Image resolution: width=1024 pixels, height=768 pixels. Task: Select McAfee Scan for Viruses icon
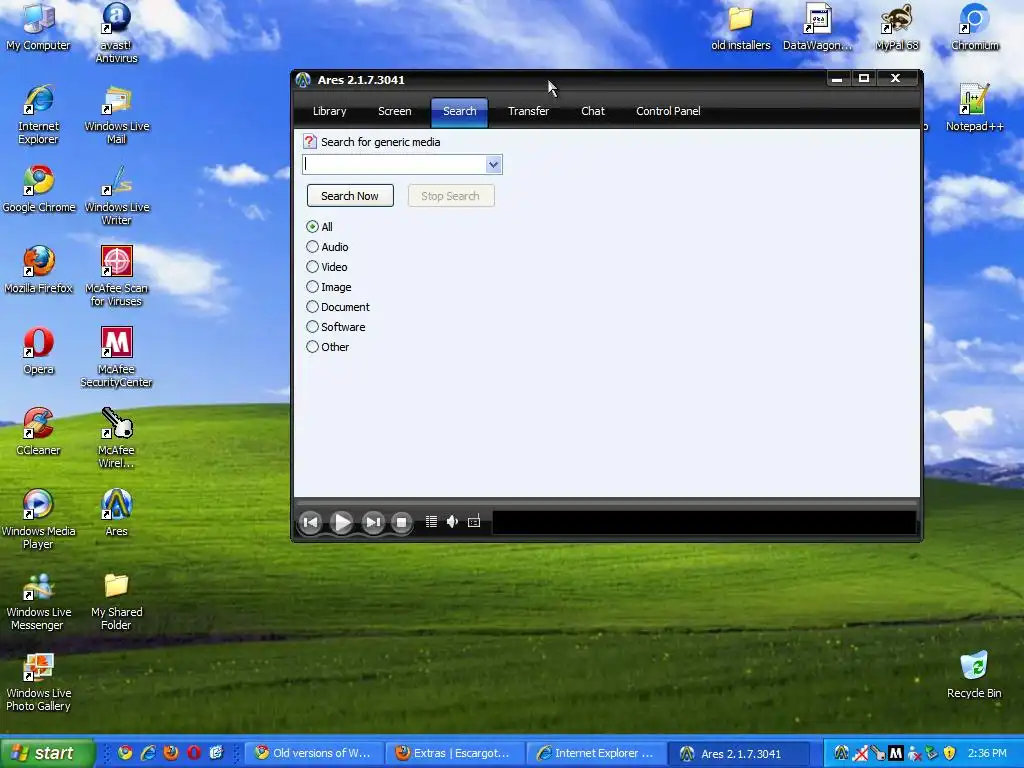[116, 276]
